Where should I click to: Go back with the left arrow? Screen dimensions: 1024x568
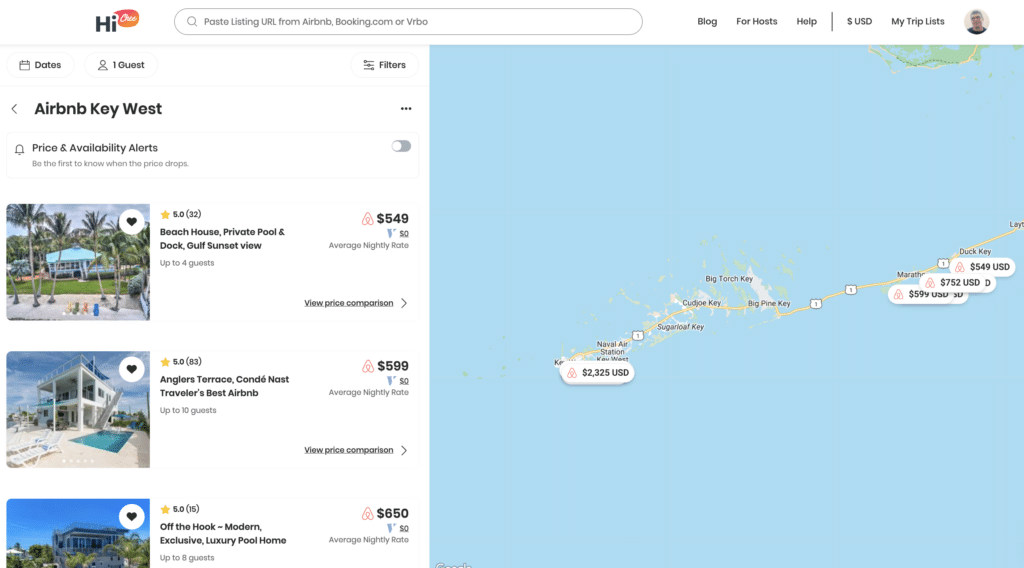pyautogui.click(x=14, y=109)
